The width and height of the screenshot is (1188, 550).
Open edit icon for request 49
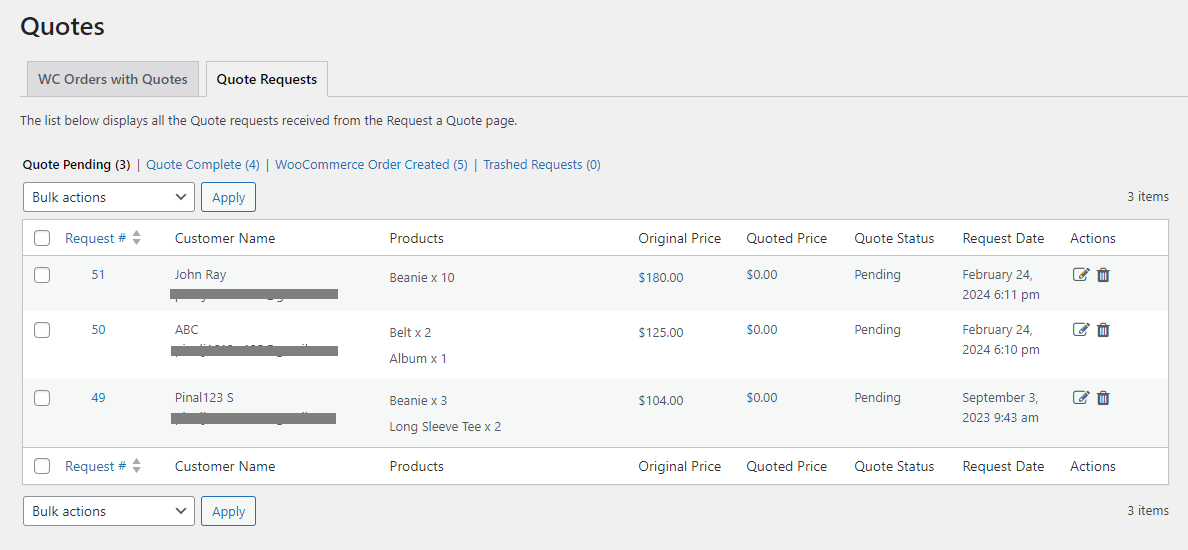tap(1080, 398)
